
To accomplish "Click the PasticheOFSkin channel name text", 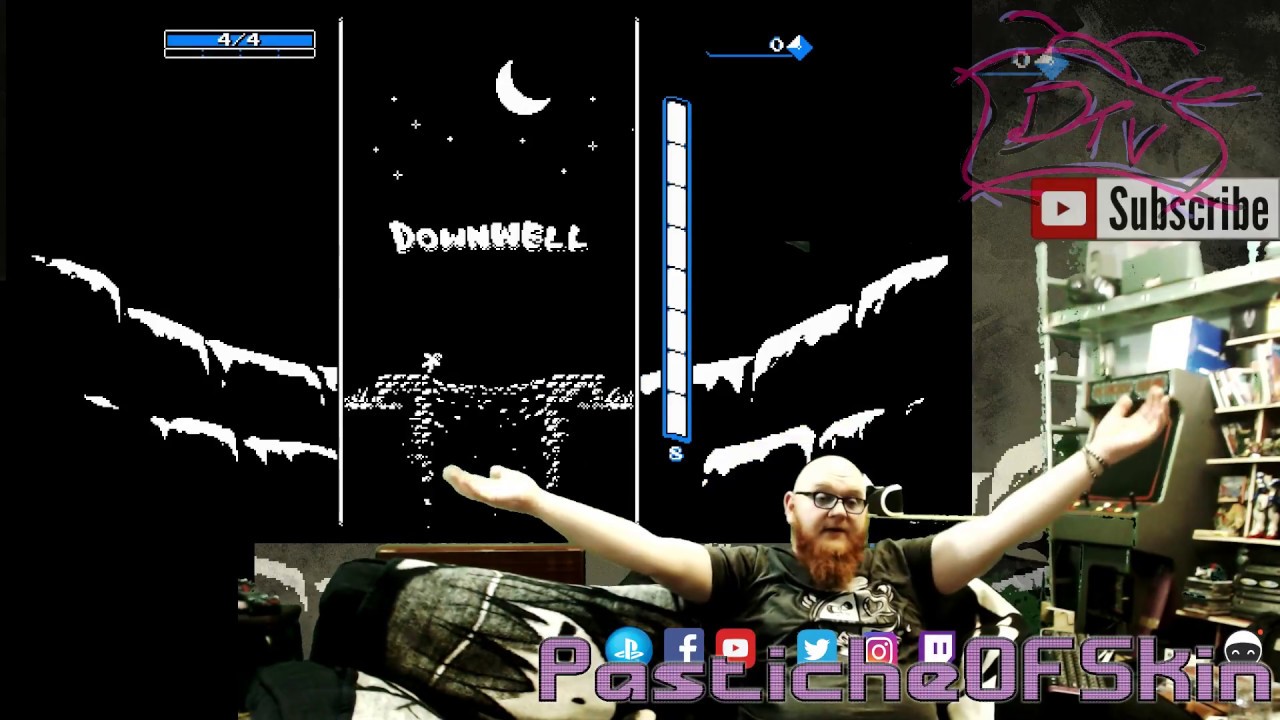I will click(905, 670).
